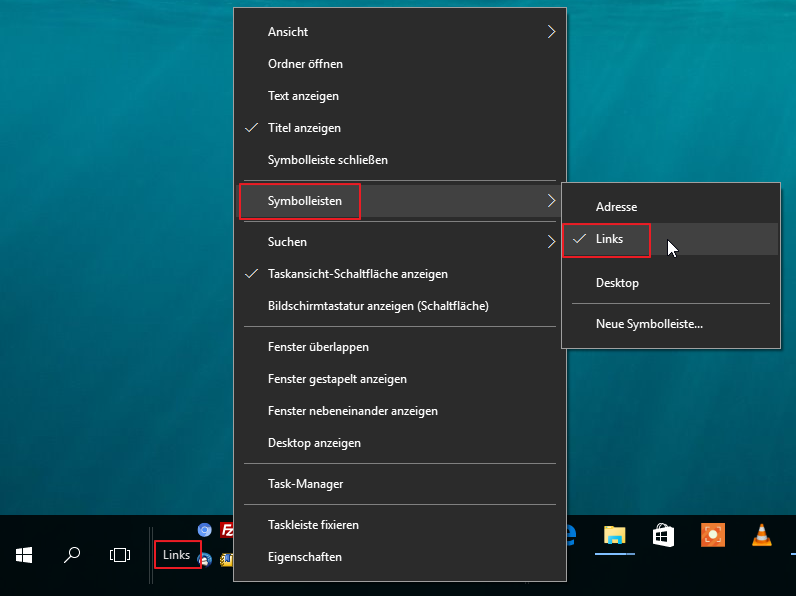Toggle Bildschirmtastatur anzeigen (Schaltfläche)
The height and width of the screenshot is (596, 796).
(x=400, y=306)
